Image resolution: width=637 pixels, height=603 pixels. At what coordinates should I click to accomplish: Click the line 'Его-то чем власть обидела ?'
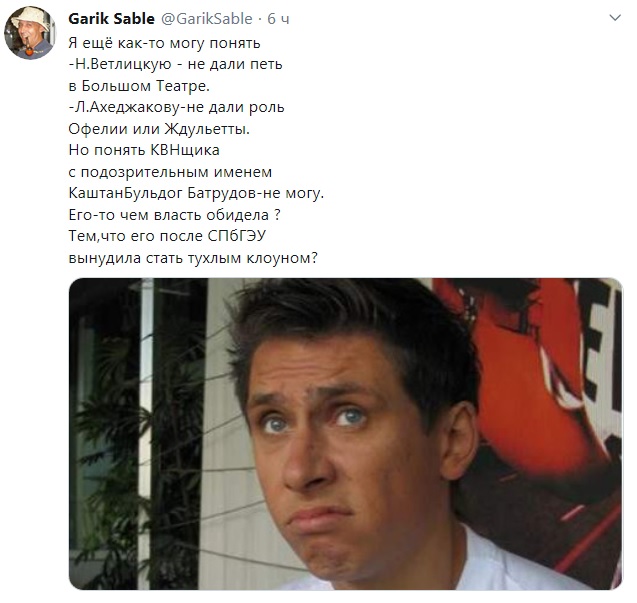click(174, 215)
